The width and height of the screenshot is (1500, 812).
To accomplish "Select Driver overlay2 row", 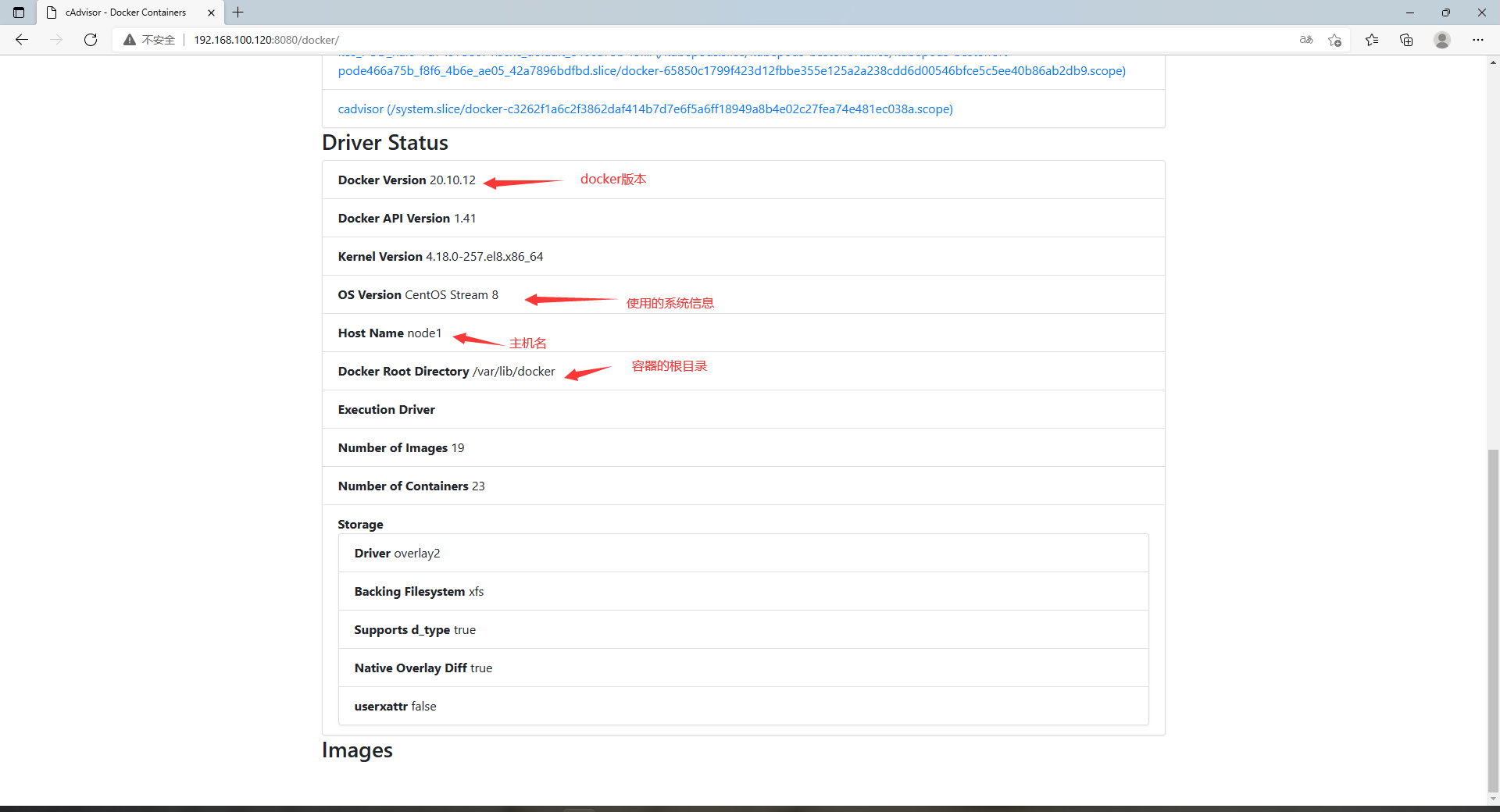I will [743, 553].
